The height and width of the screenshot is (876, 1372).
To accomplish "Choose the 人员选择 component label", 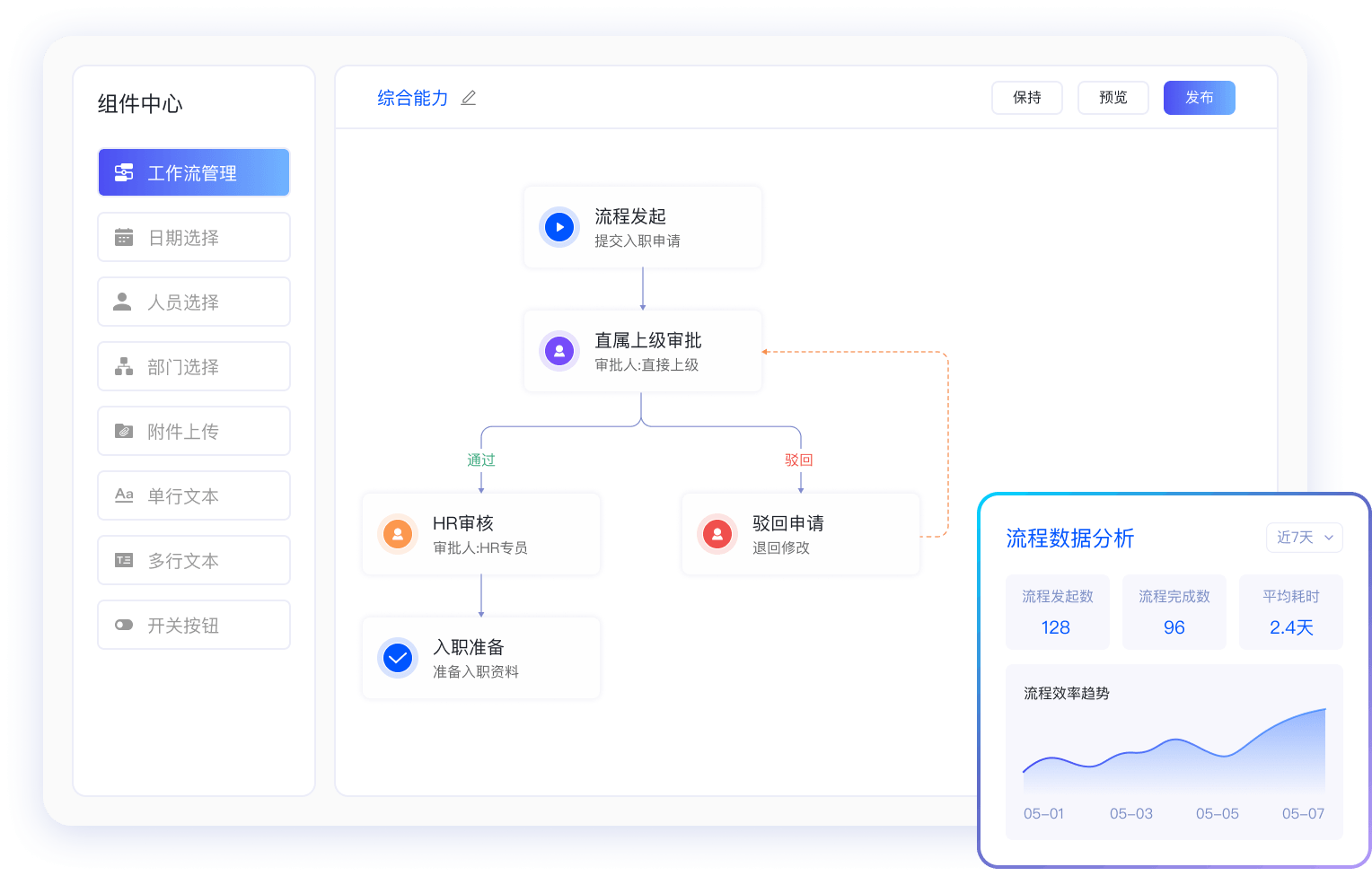I will (183, 302).
